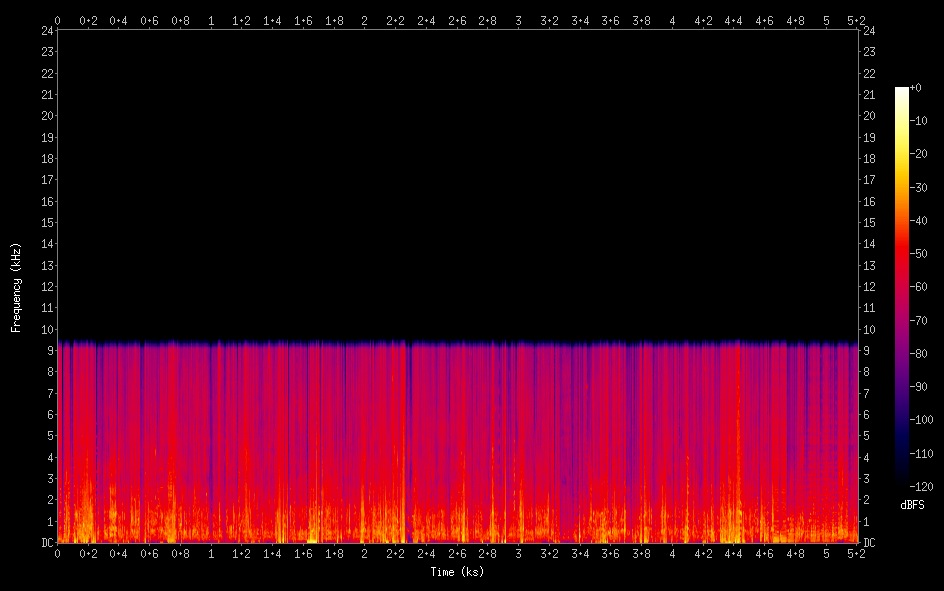Click the 5 mark on the bottom time axis

(x=826, y=553)
